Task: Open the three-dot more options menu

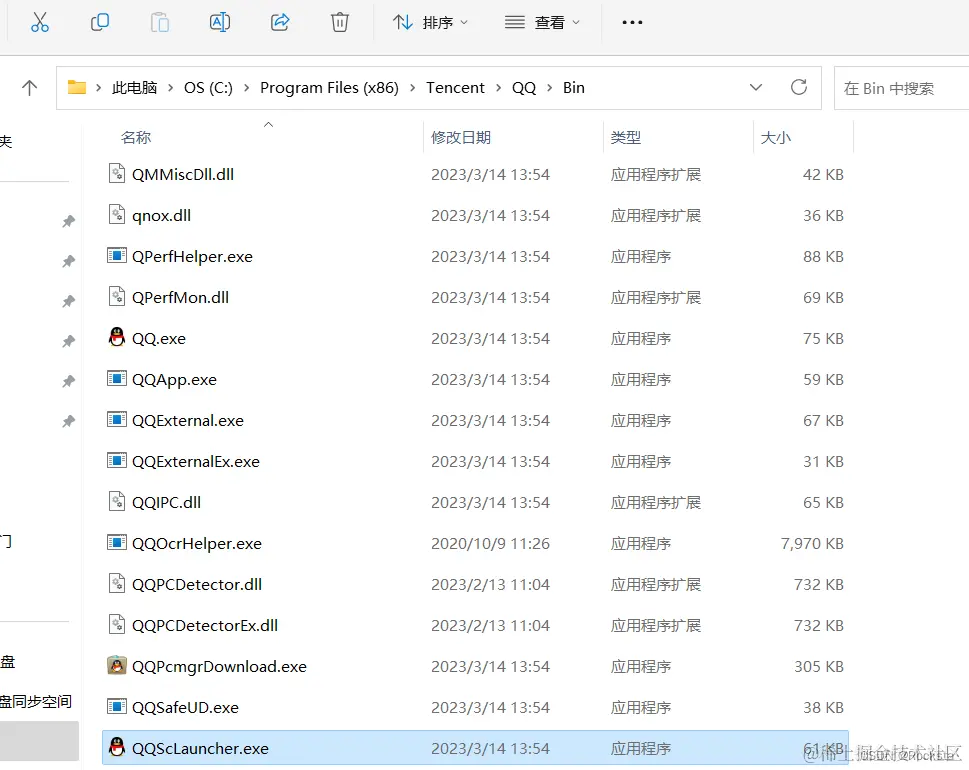Action: [632, 23]
